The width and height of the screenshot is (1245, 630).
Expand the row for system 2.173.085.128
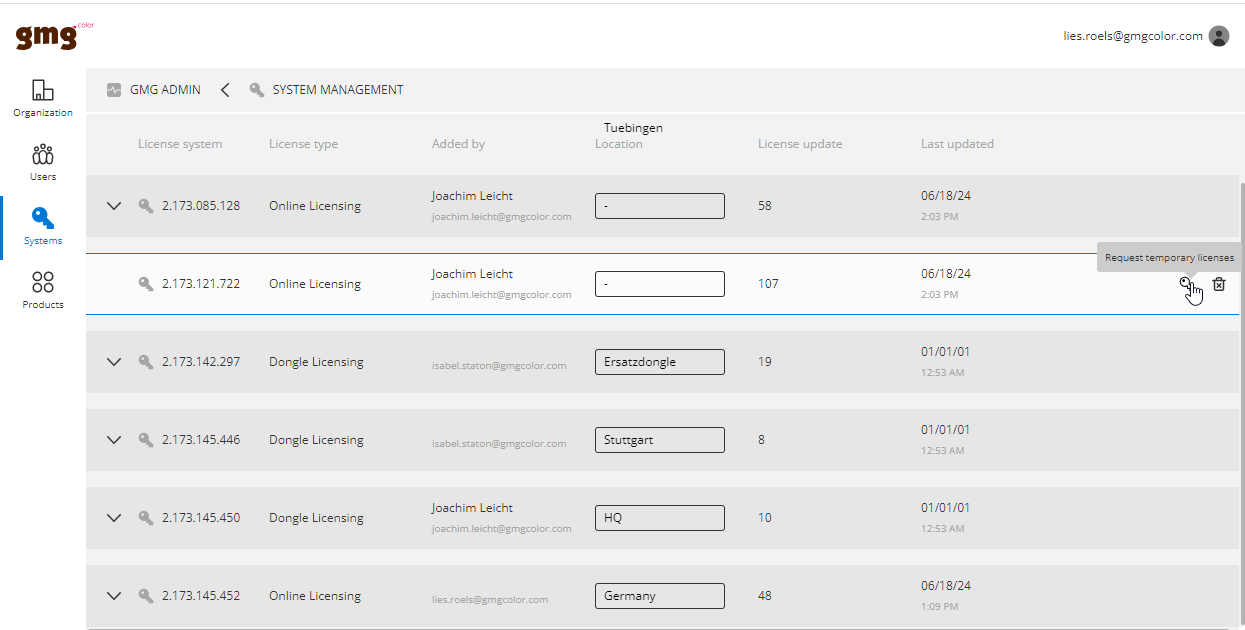[113, 206]
